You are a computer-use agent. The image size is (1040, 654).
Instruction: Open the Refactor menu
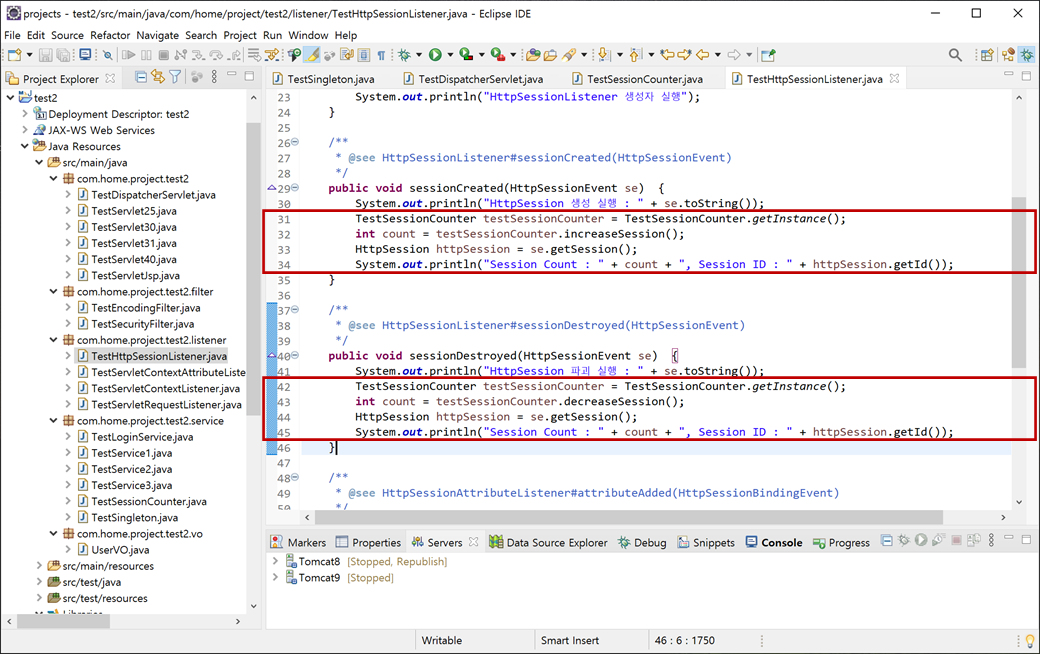click(110, 35)
